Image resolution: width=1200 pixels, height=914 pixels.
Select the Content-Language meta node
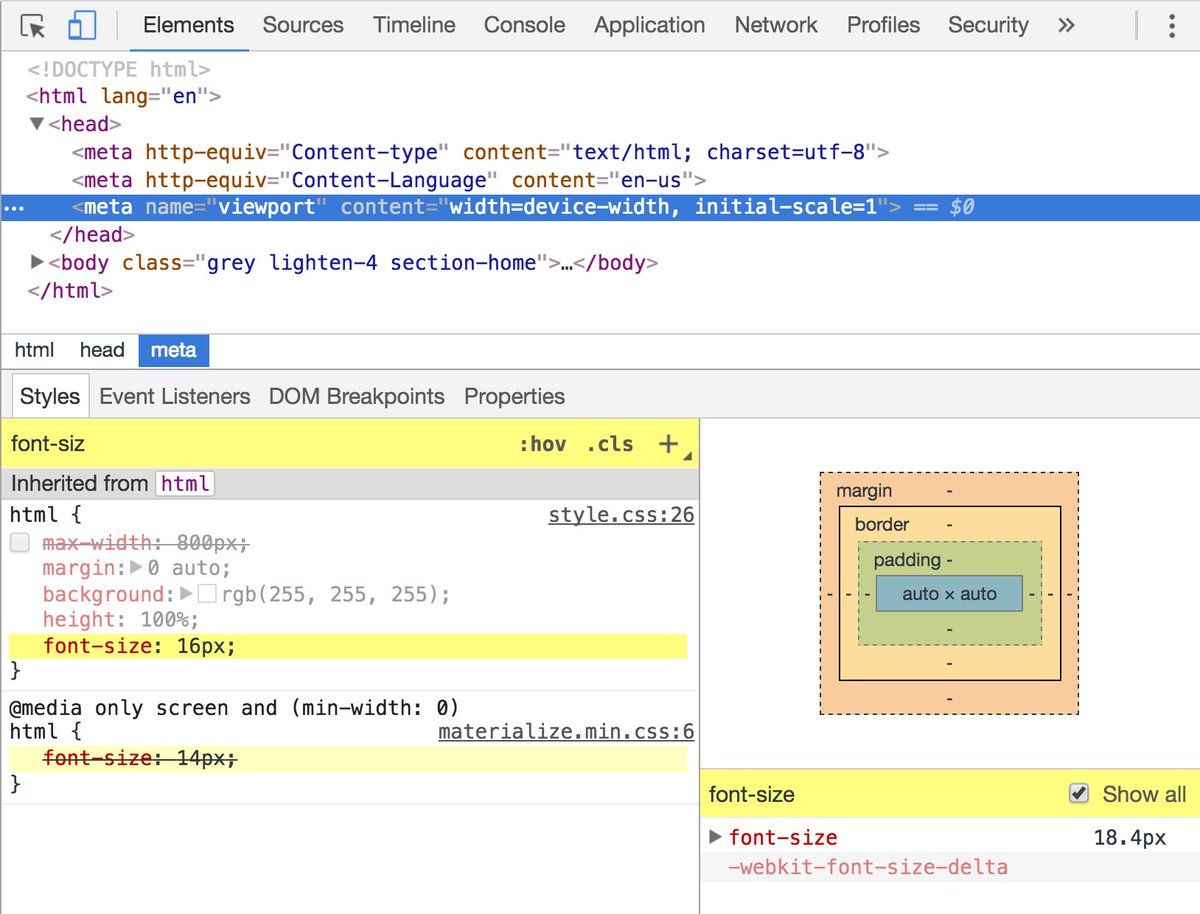tap(389, 180)
